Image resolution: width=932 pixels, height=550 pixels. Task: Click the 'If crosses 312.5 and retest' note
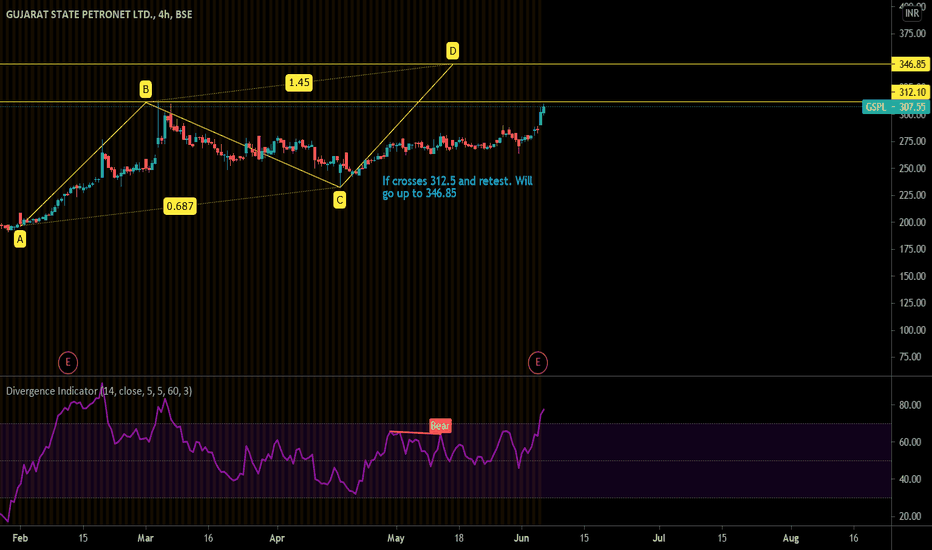pos(457,187)
